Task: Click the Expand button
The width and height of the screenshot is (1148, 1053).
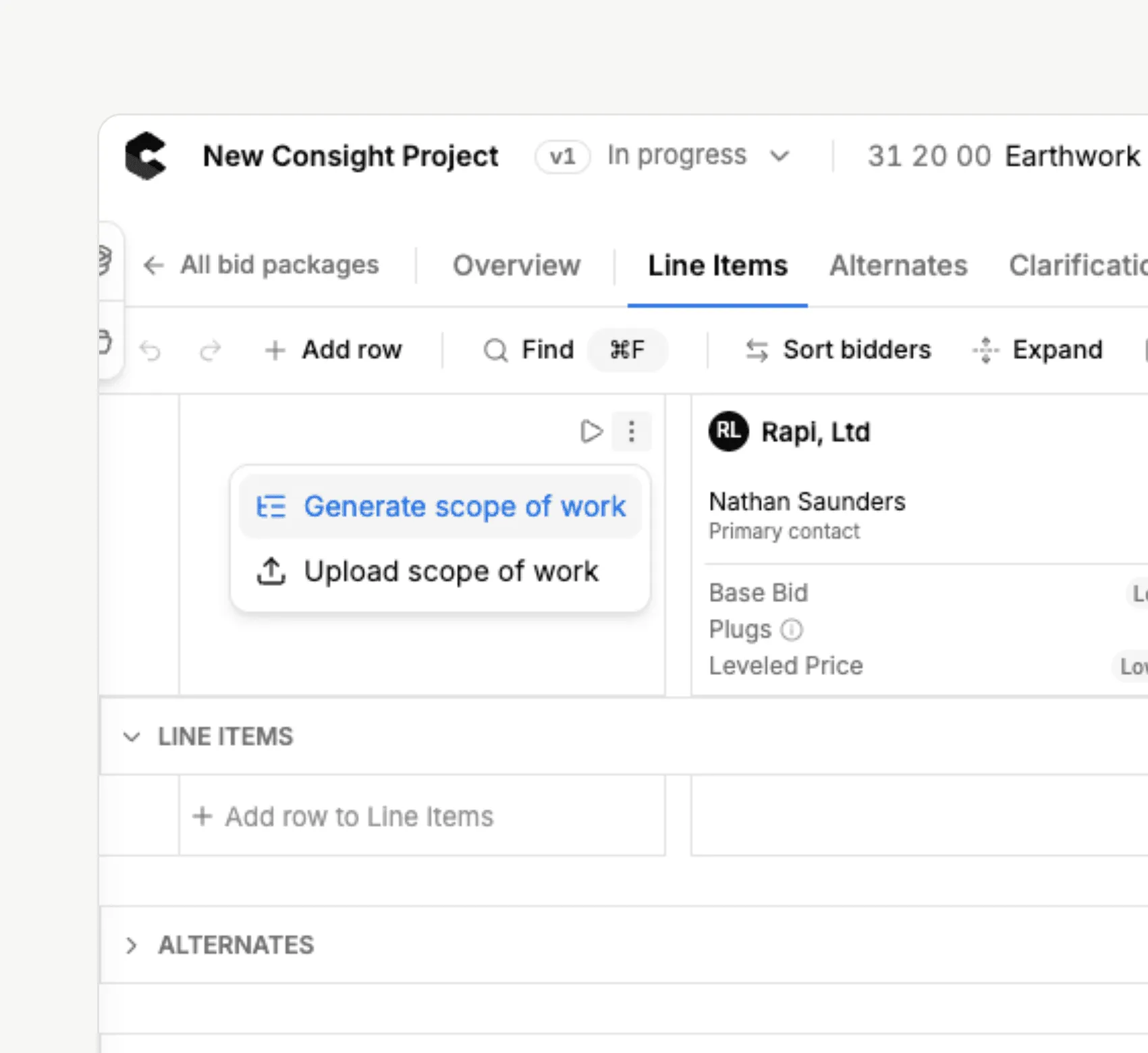Action: pos(1037,350)
